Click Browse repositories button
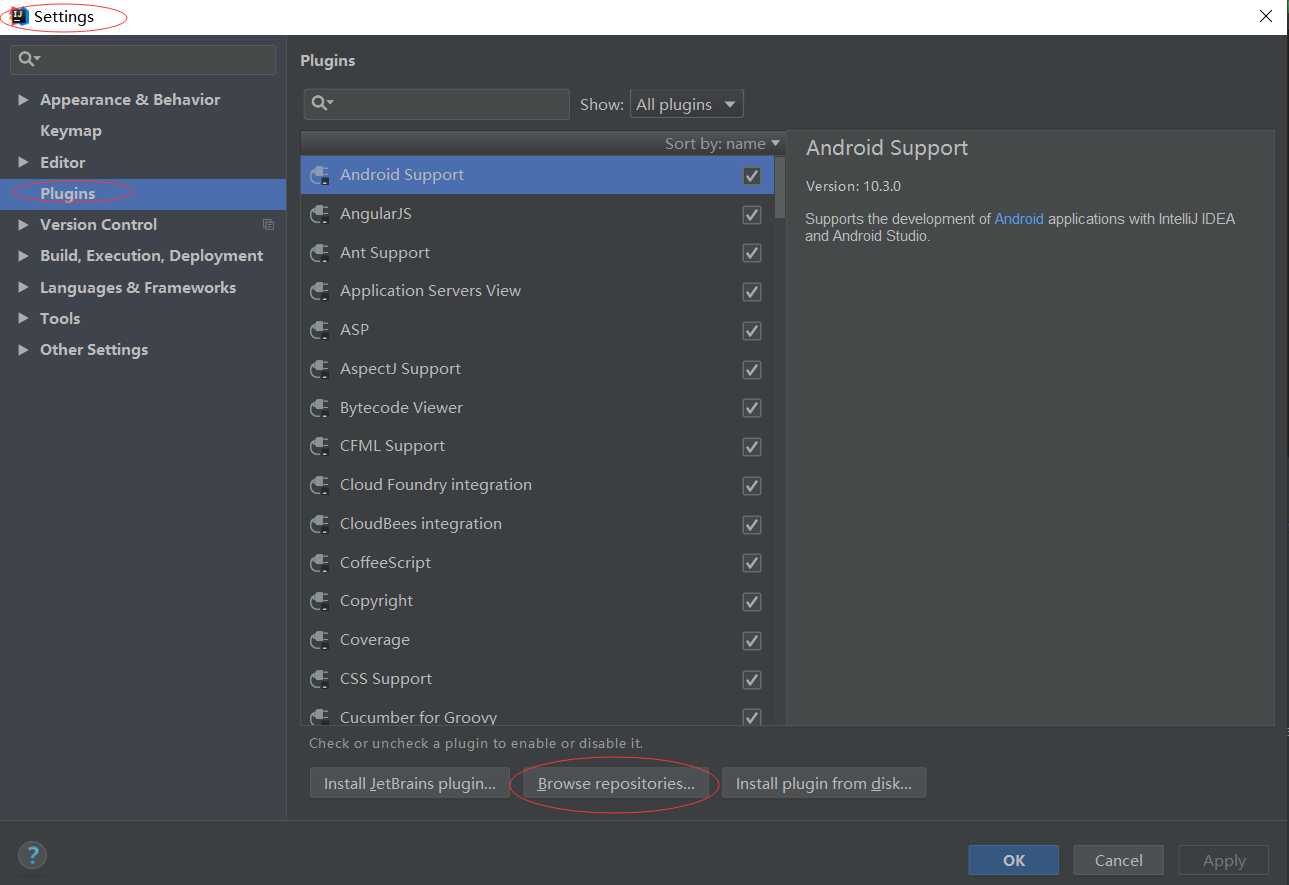 point(616,783)
